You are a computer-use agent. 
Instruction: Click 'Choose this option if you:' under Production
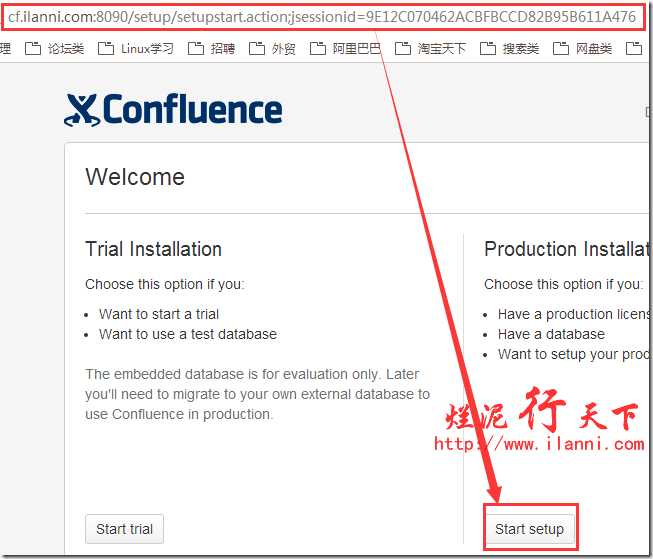(563, 284)
